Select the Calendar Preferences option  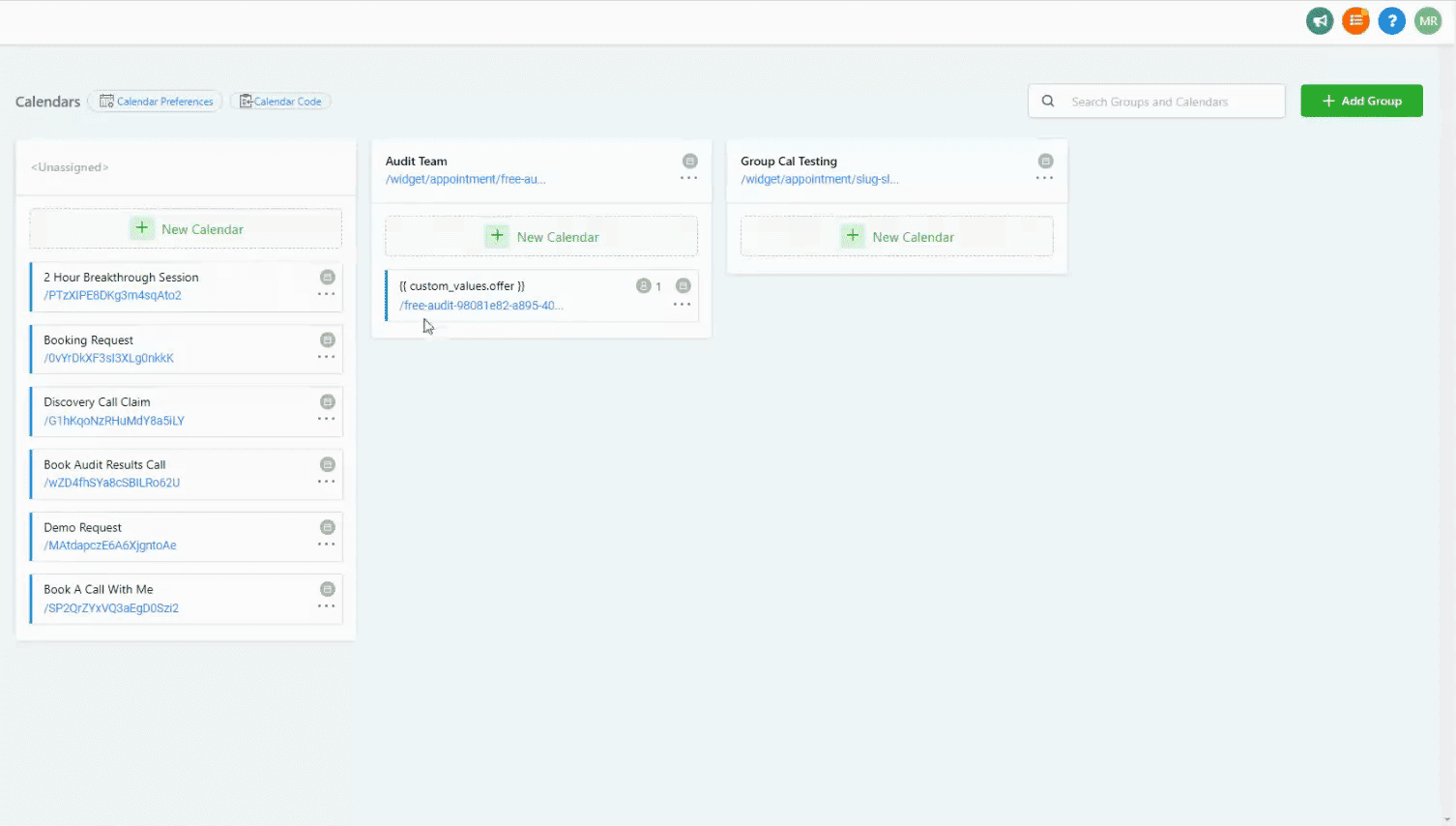(155, 101)
